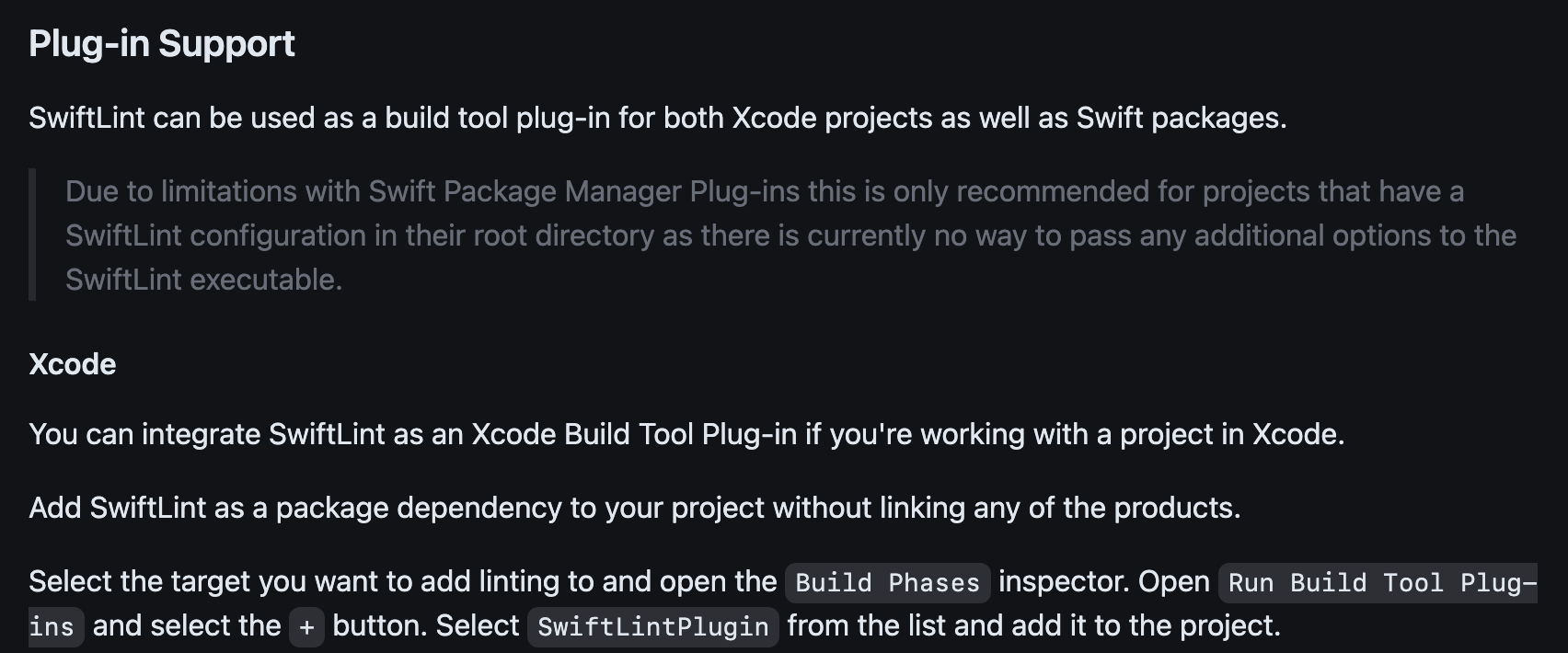Click the 'inspector. Open' text
This screenshot has height=653, width=1568.
point(1104,581)
